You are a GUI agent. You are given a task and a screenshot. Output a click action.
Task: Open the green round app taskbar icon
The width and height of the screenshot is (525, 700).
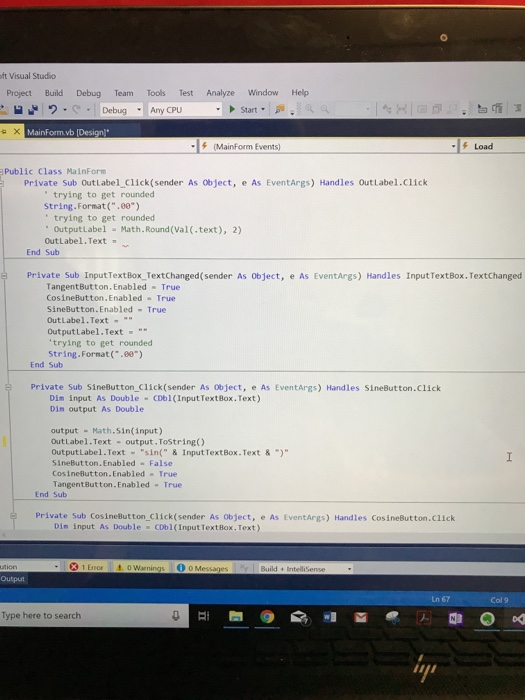pyautogui.click(x=487, y=619)
